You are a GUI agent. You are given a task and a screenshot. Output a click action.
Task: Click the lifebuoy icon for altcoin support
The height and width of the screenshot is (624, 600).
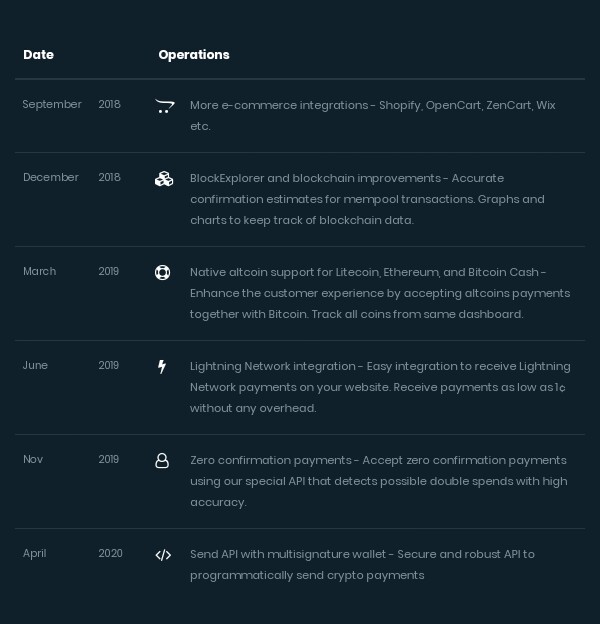(x=163, y=272)
